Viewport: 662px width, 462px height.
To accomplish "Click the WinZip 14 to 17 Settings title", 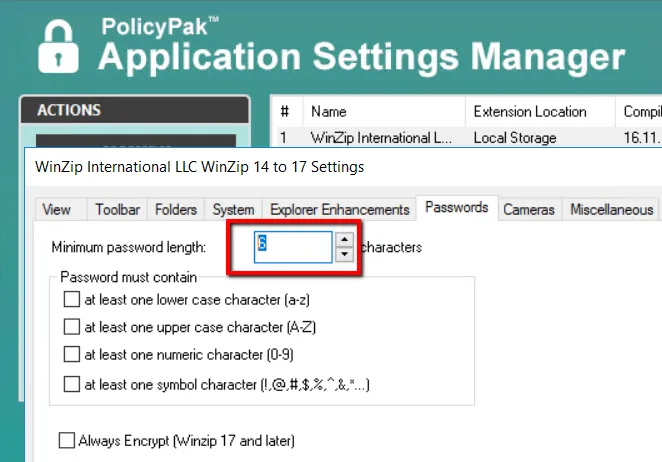I will click(199, 167).
